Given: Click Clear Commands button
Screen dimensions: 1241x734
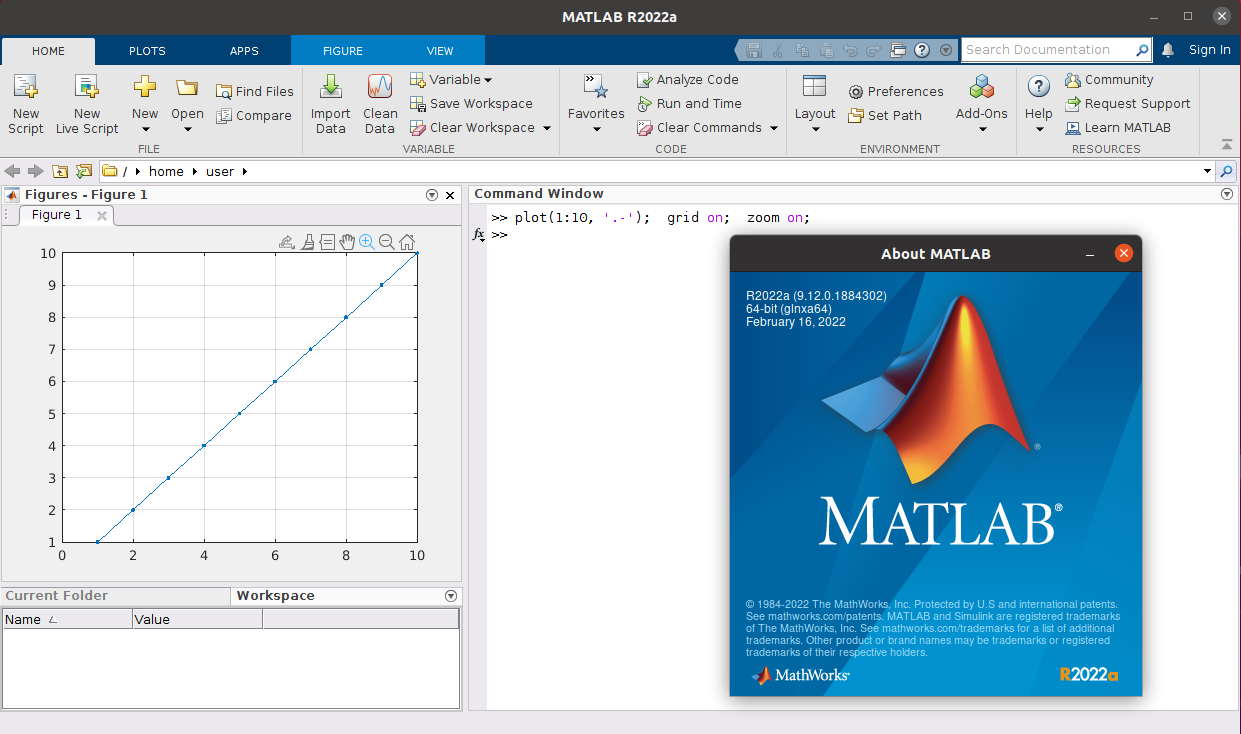Looking at the screenshot, I should pyautogui.click(x=699, y=128).
